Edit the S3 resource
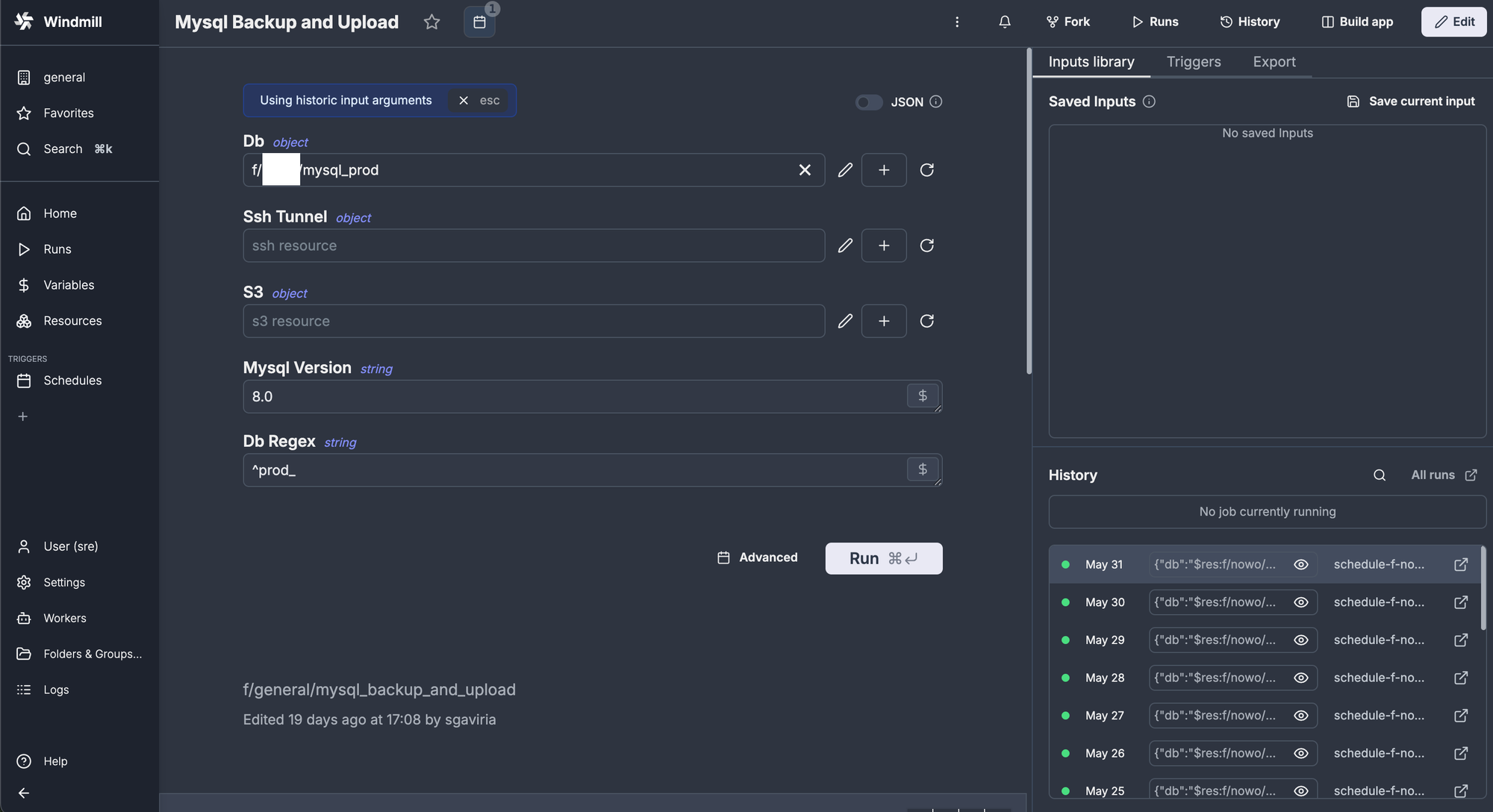 (x=845, y=321)
